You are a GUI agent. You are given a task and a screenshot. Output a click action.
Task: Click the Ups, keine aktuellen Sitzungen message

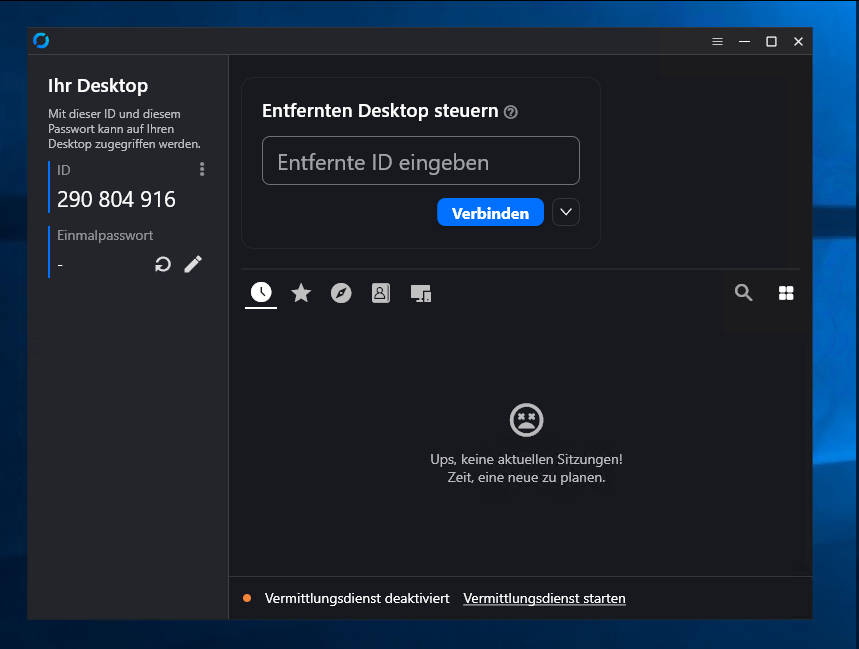pyautogui.click(x=526, y=468)
